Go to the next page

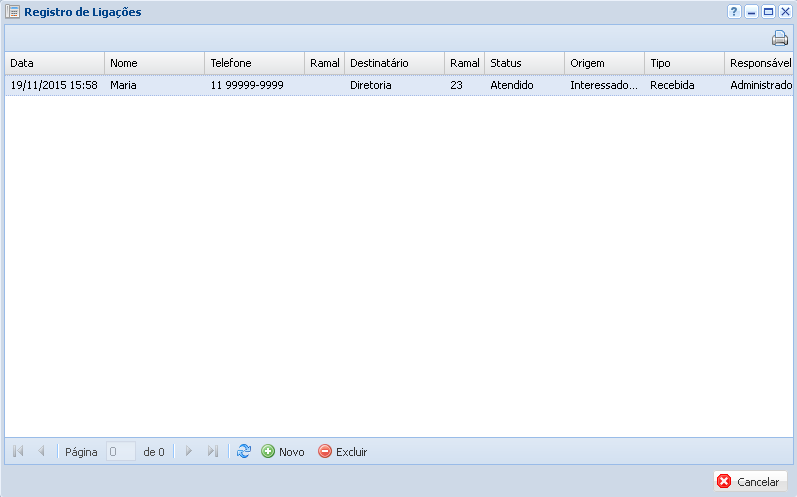[x=188, y=452]
